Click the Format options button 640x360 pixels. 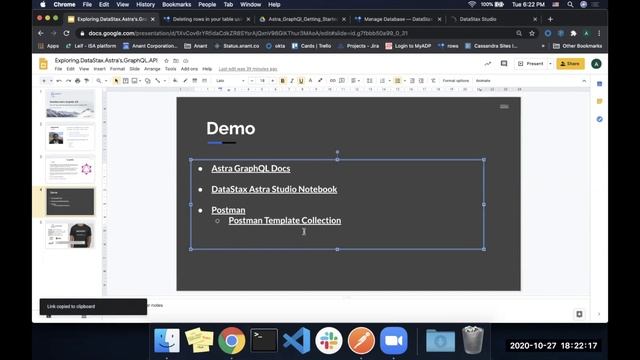(456, 81)
